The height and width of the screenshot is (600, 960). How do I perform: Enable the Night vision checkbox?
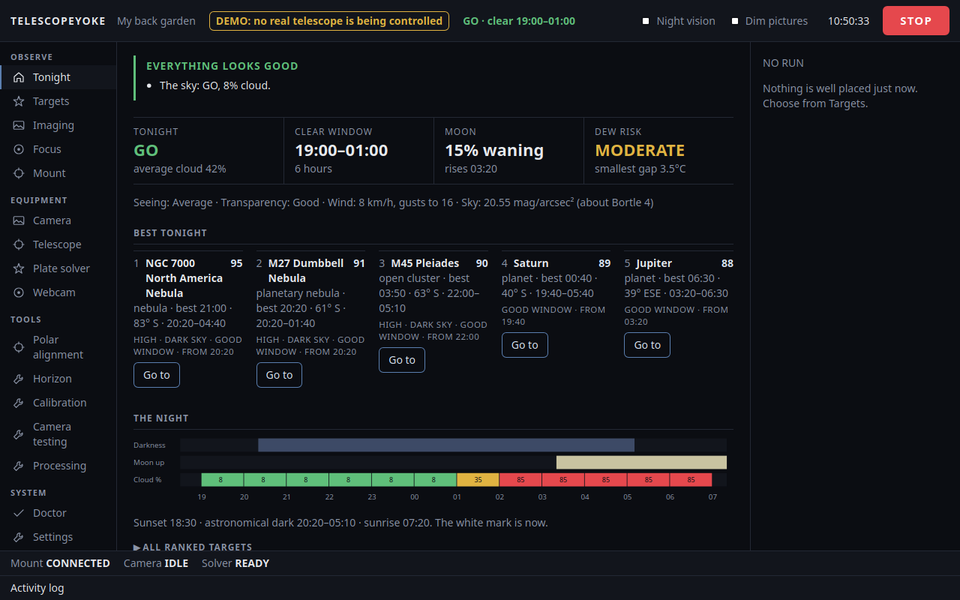[645, 21]
